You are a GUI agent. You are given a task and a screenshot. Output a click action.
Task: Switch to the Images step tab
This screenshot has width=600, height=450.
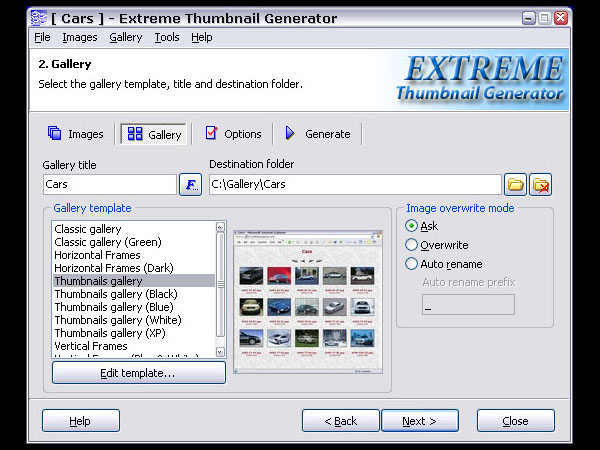(75, 134)
